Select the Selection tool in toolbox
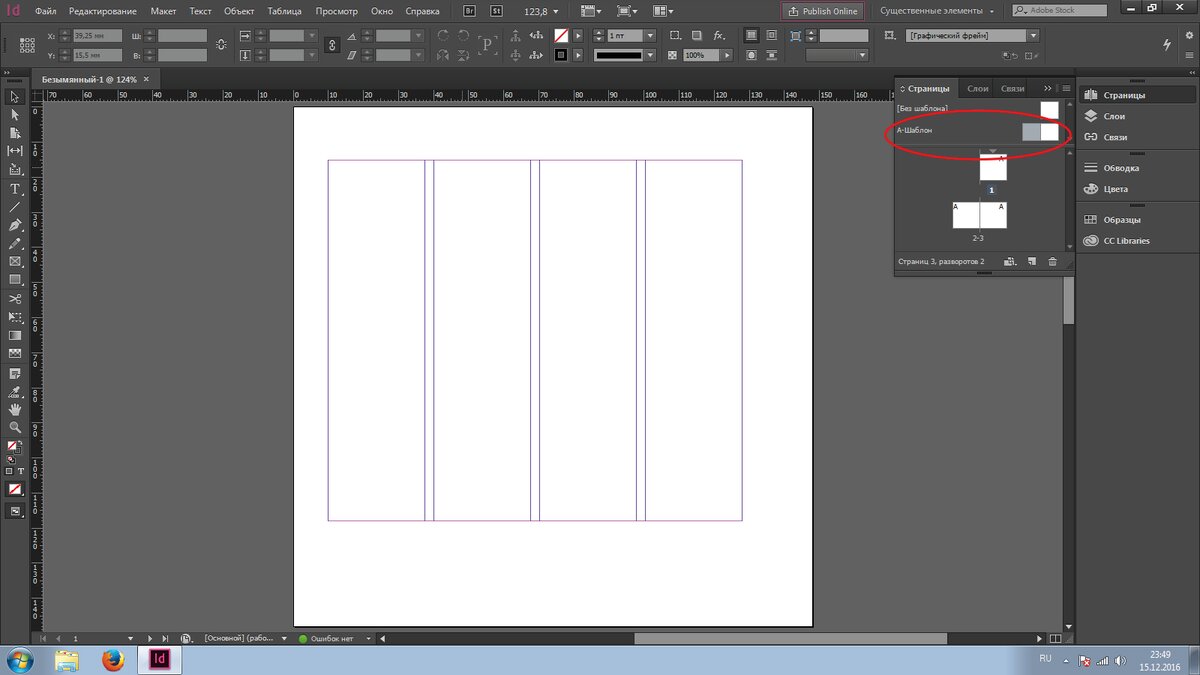The image size is (1200, 675). (15, 97)
